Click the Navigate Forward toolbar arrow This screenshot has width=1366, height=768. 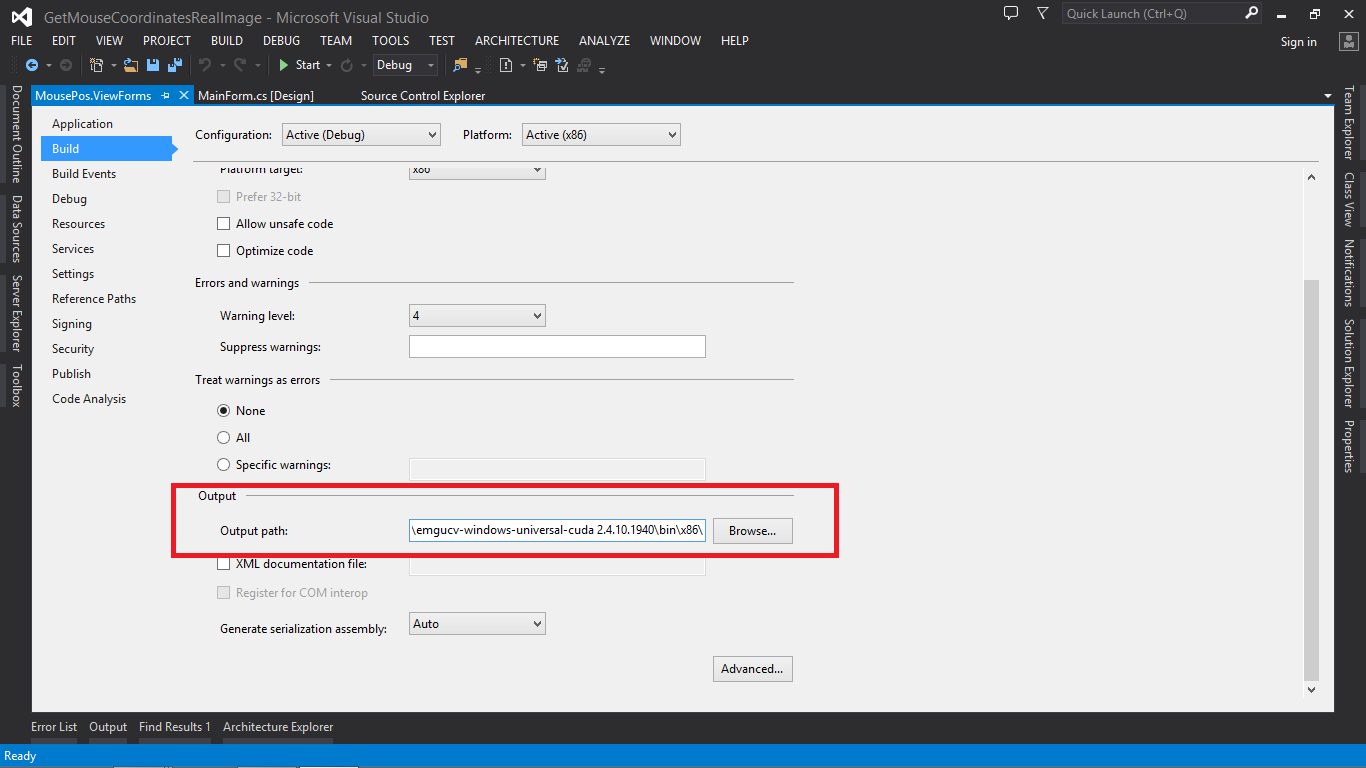click(66, 65)
